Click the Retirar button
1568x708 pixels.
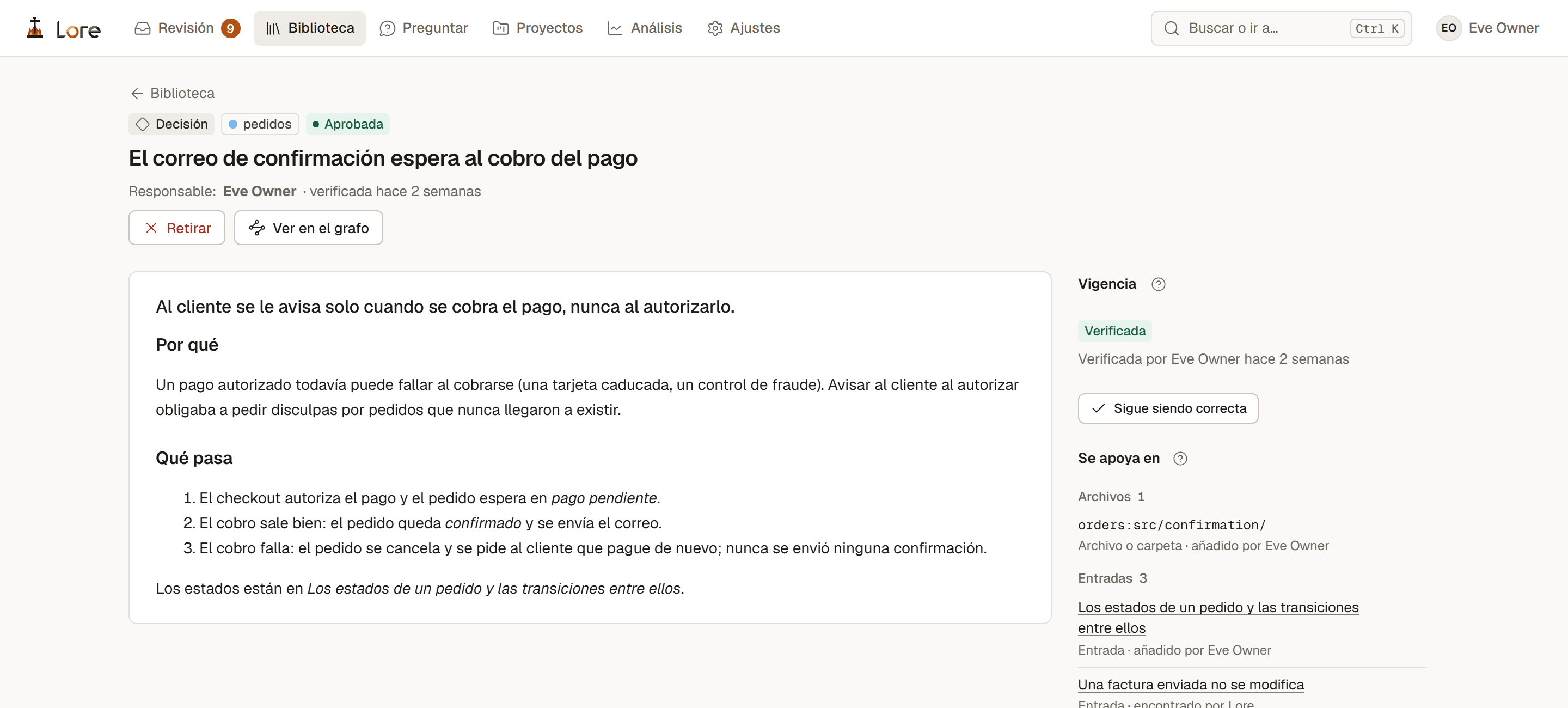176,228
